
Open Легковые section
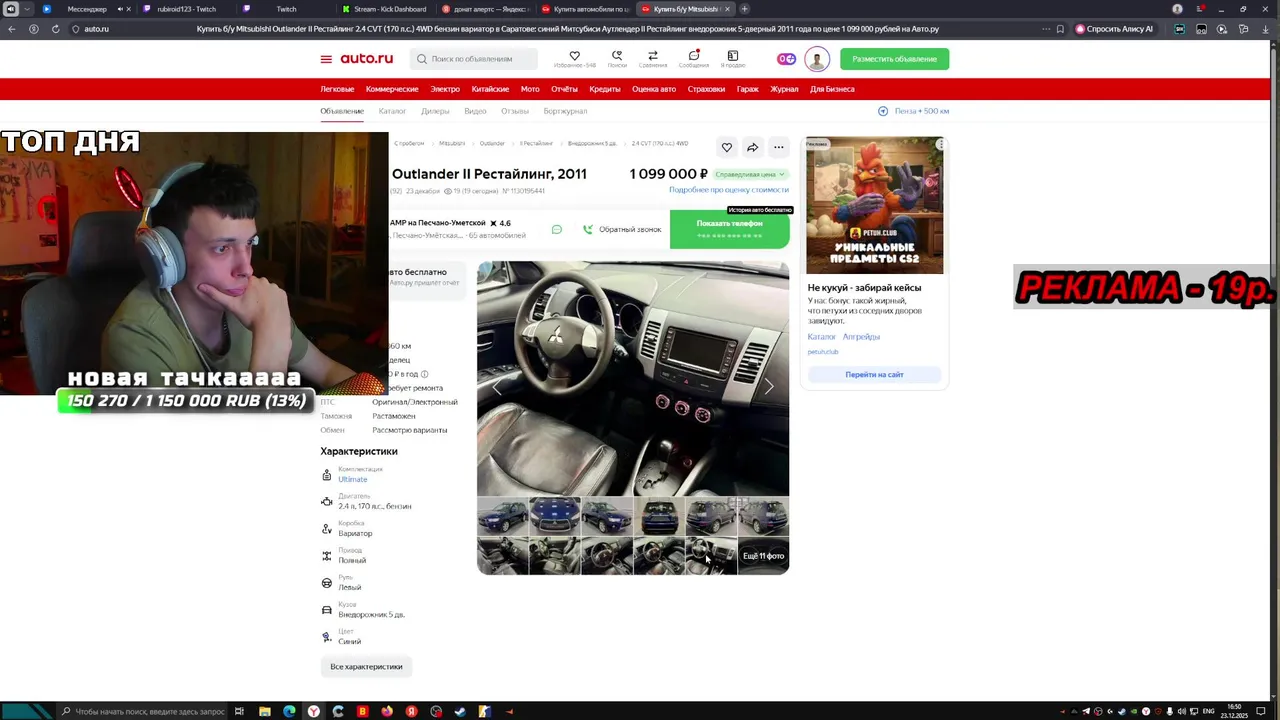click(x=337, y=89)
